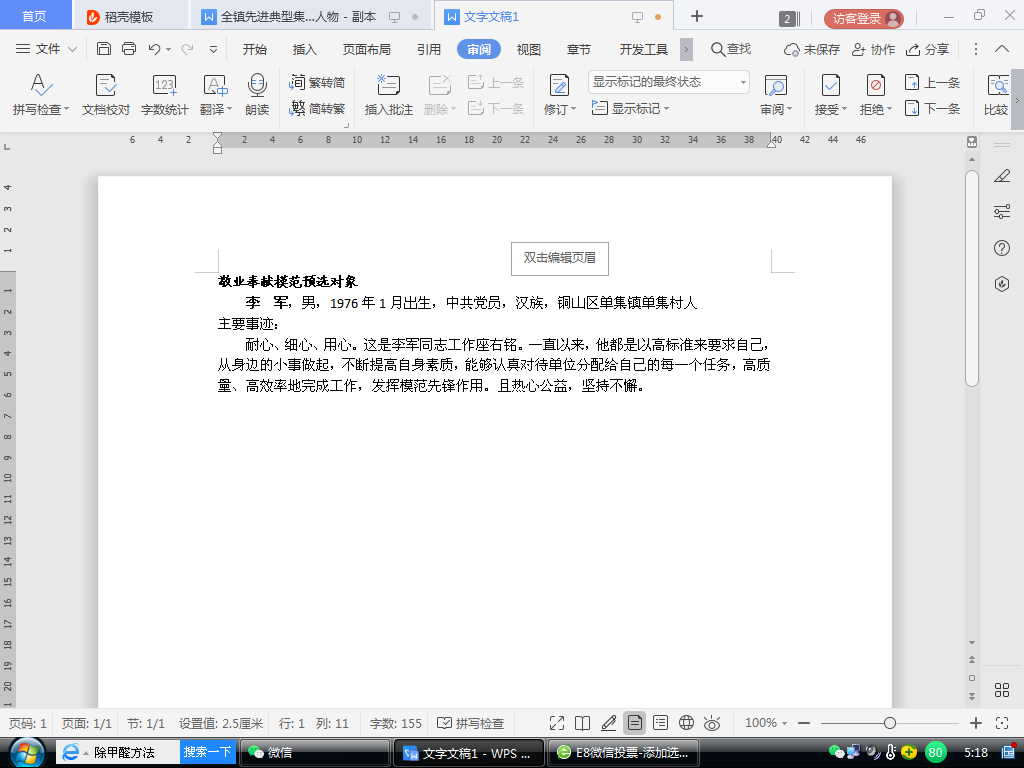Collapse the ribbon with the chevron

[x=1002, y=49]
